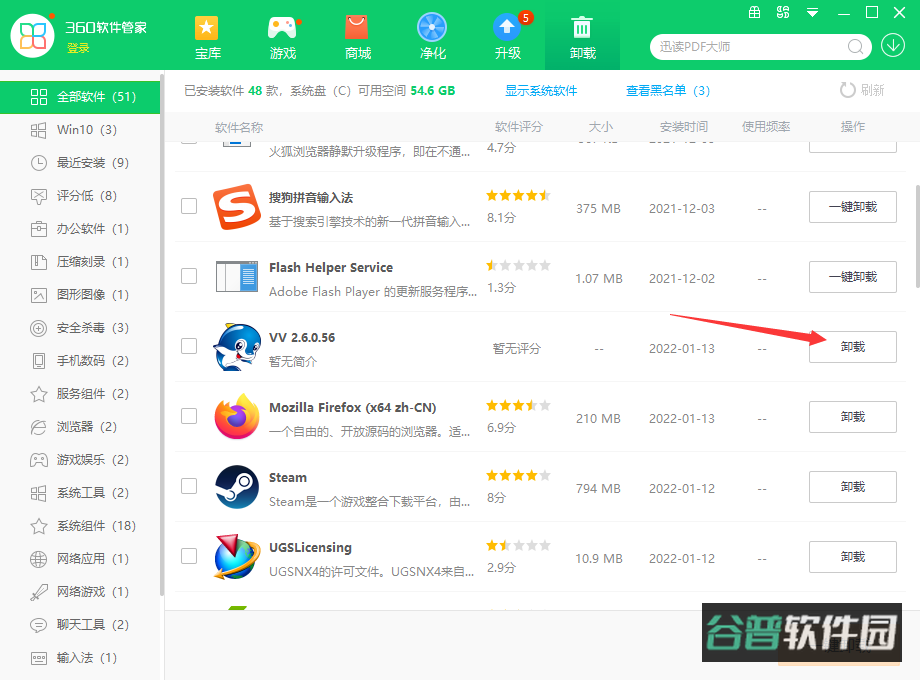Click the Steam app icon
Screen dimensions: 920x680
pos(237,486)
